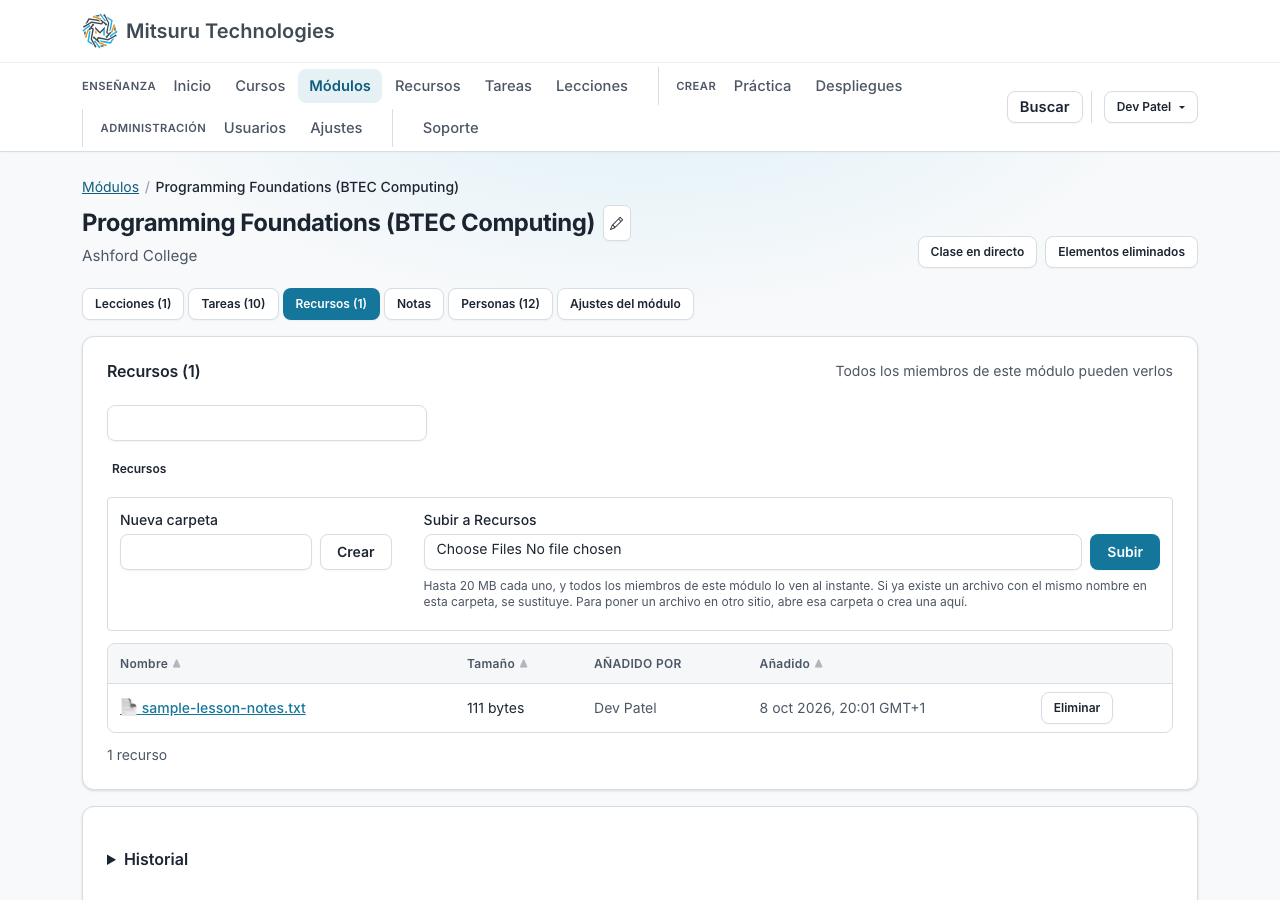Image resolution: width=1280 pixels, height=900 pixels.
Task: Switch to the Lecciones (1) tab
Action: pyautogui.click(x=133, y=304)
